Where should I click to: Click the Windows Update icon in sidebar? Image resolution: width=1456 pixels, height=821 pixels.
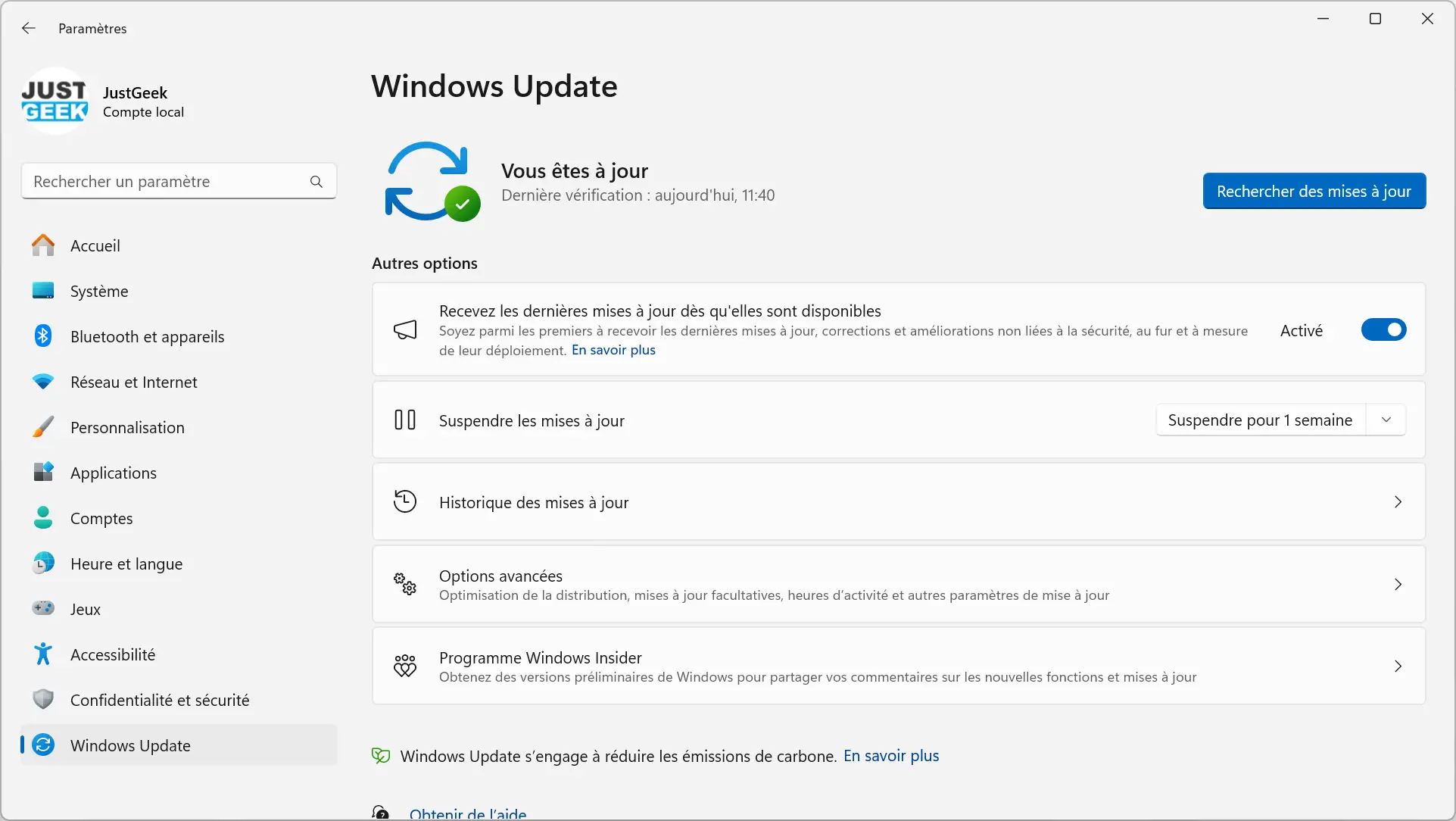pyautogui.click(x=43, y=745)
